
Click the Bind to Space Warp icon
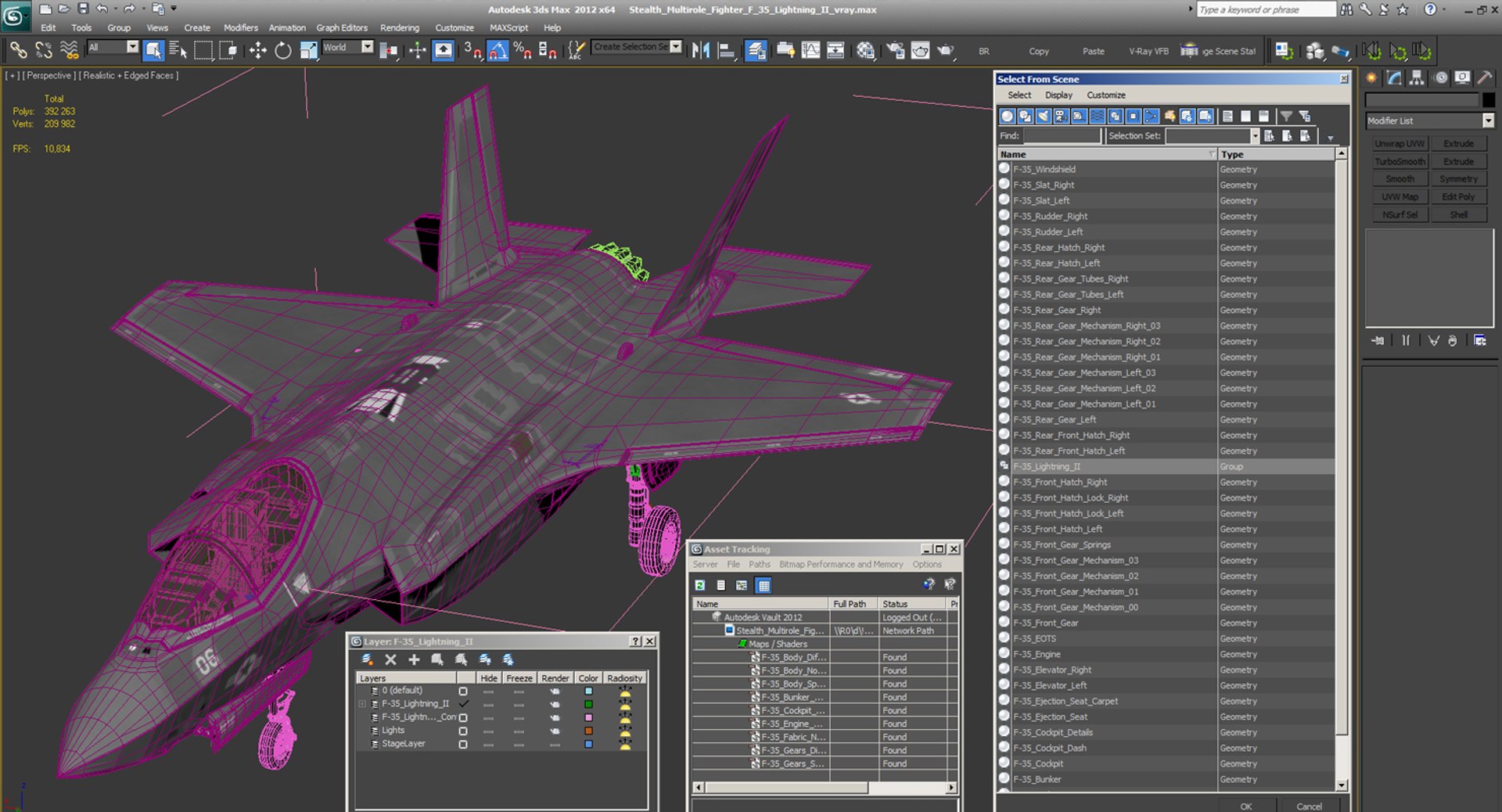(x=69, y=51)
